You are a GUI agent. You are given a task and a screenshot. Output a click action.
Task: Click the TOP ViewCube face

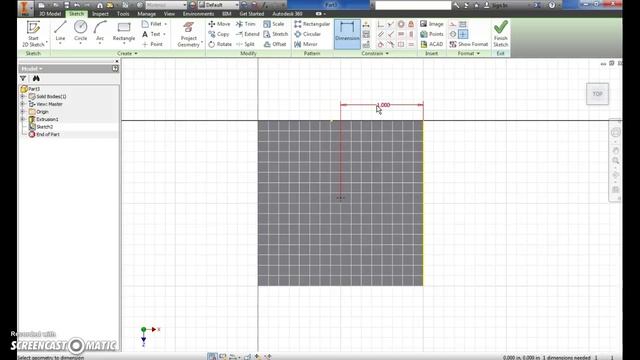click(x=598, y=94)
